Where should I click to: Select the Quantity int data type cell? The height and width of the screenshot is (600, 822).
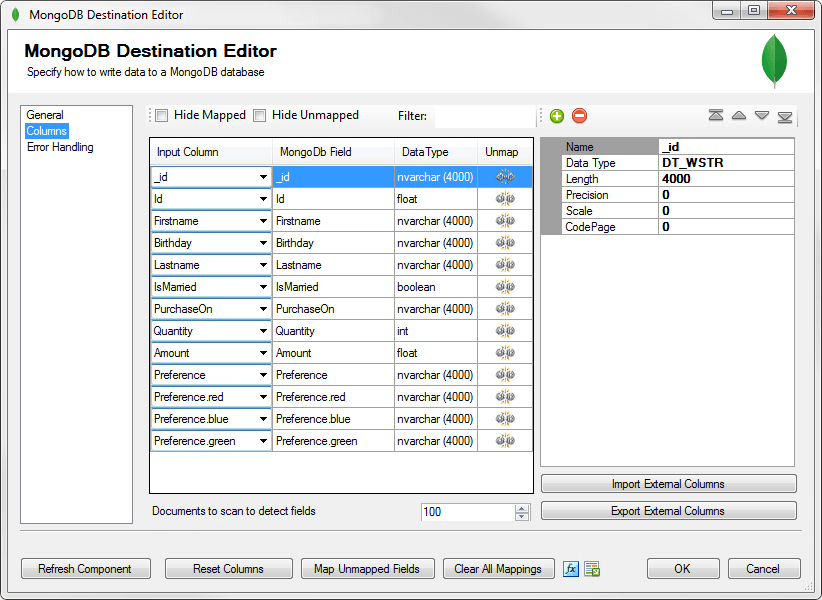point(436,331)
